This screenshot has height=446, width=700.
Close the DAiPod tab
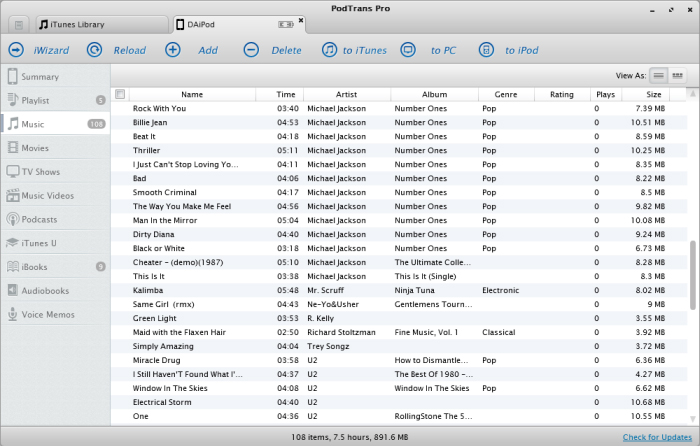[301, 20]
